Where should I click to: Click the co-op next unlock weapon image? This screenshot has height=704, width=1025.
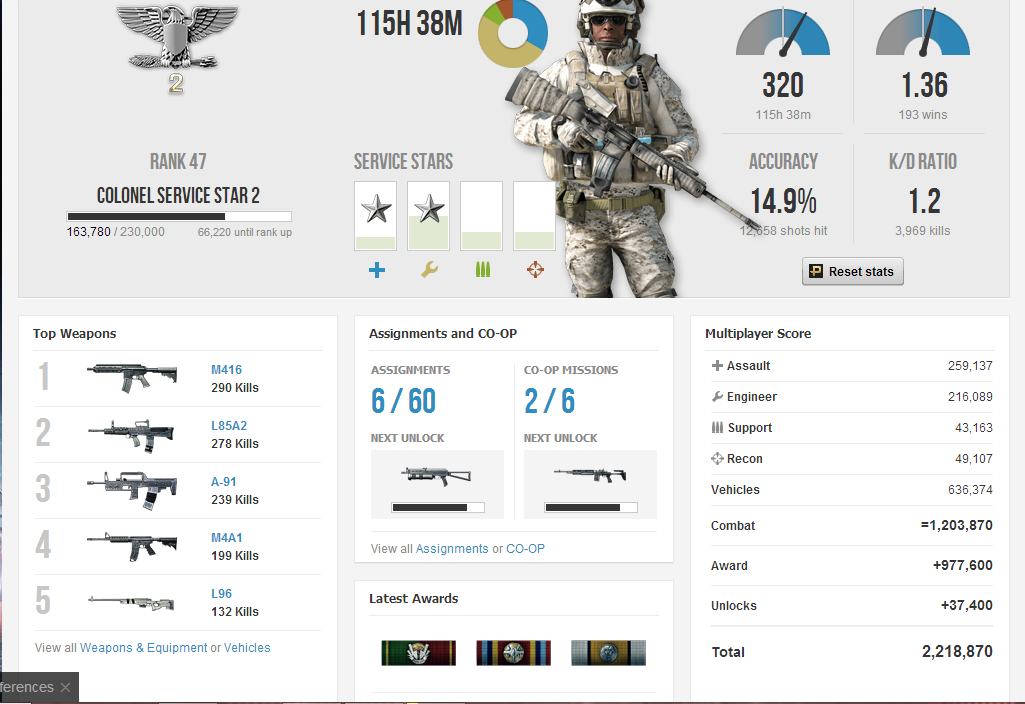tap(590, 475)
